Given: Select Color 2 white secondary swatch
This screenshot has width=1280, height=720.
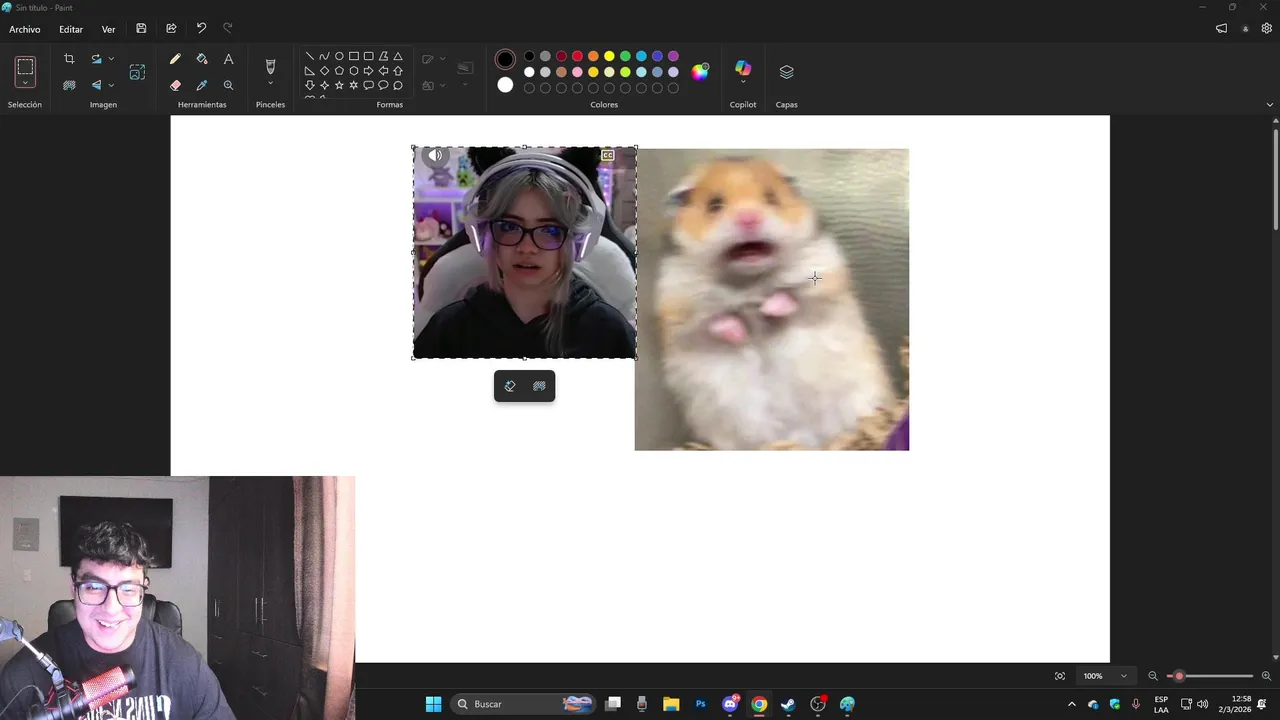Looking at the screenshot, I should pos(505,85).
